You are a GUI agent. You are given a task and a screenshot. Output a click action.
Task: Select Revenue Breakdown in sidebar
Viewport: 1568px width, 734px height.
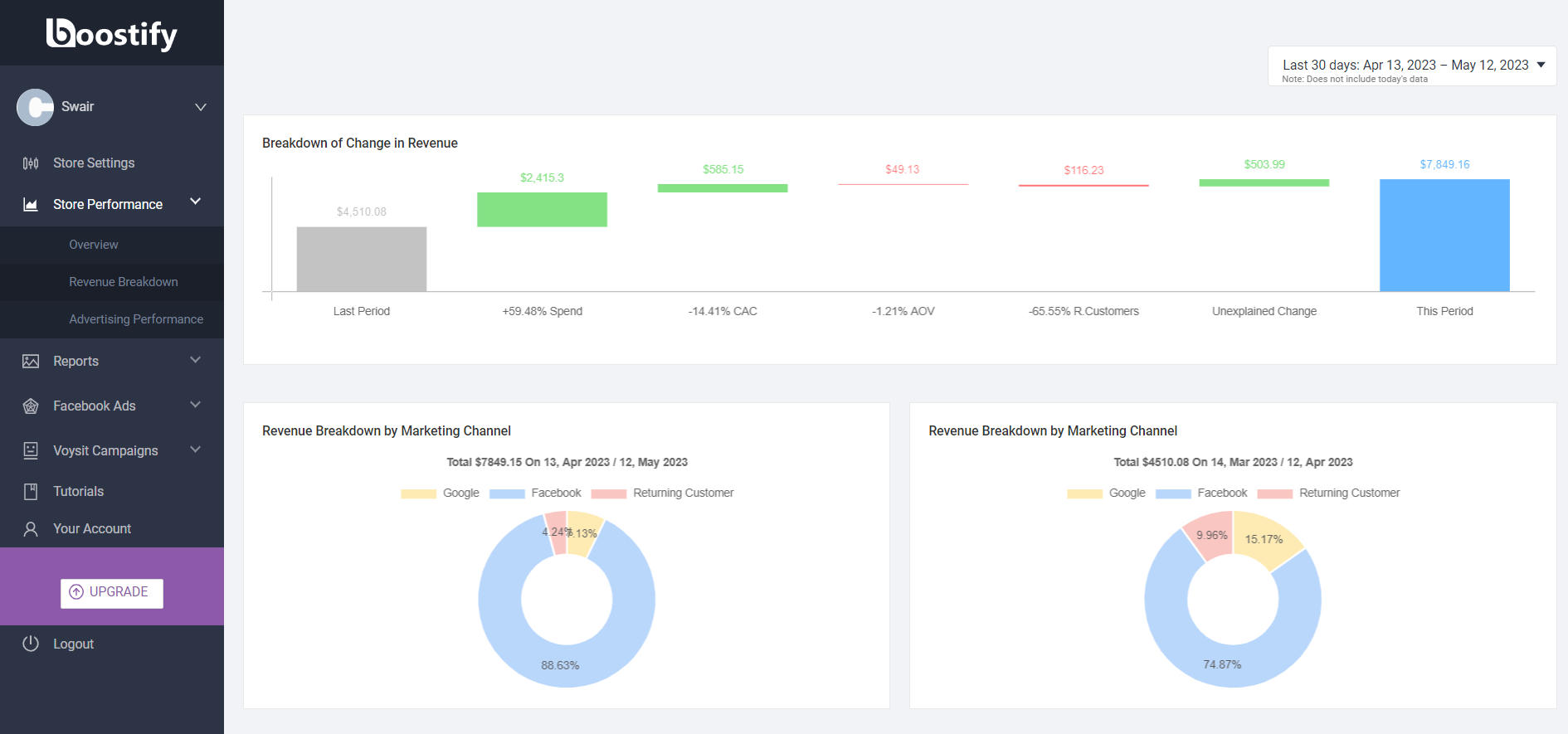(124, 282)
